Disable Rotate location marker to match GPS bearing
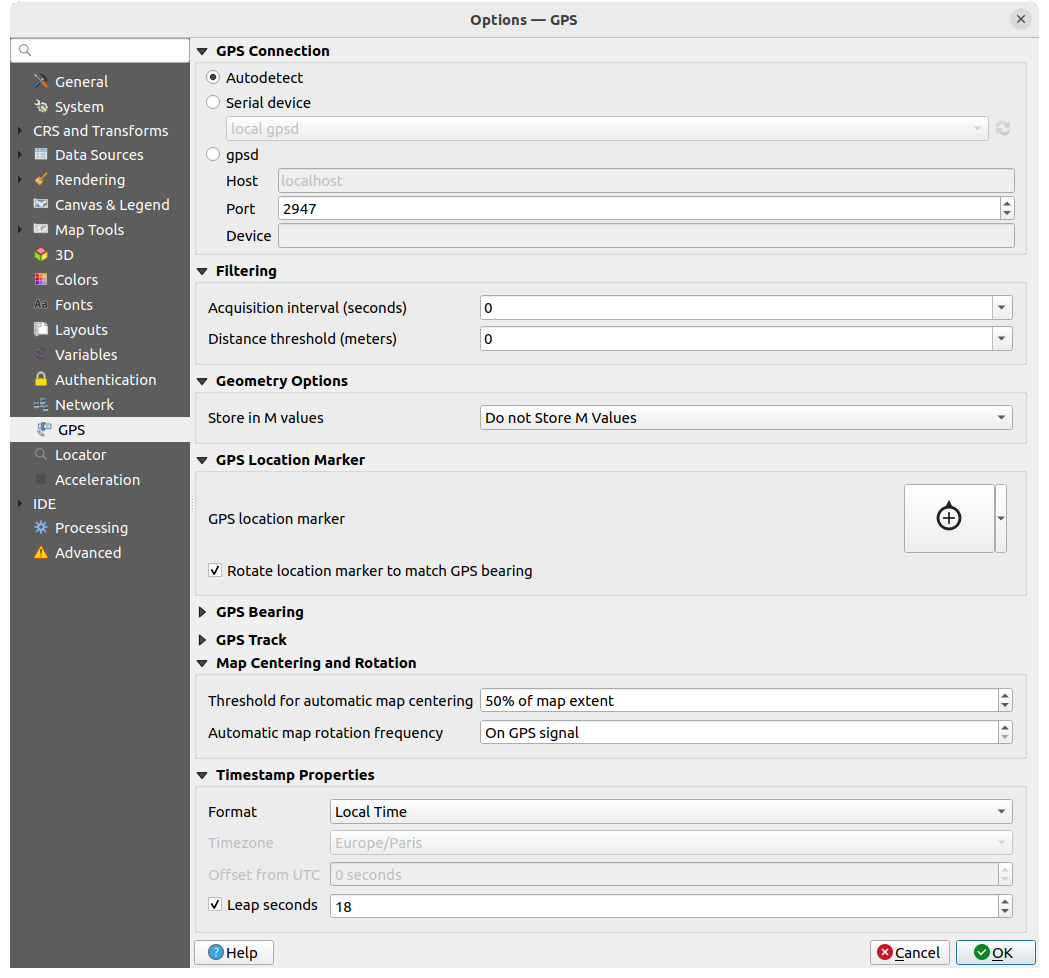This screenshot has width=1049, height=978. coord(215,571)
